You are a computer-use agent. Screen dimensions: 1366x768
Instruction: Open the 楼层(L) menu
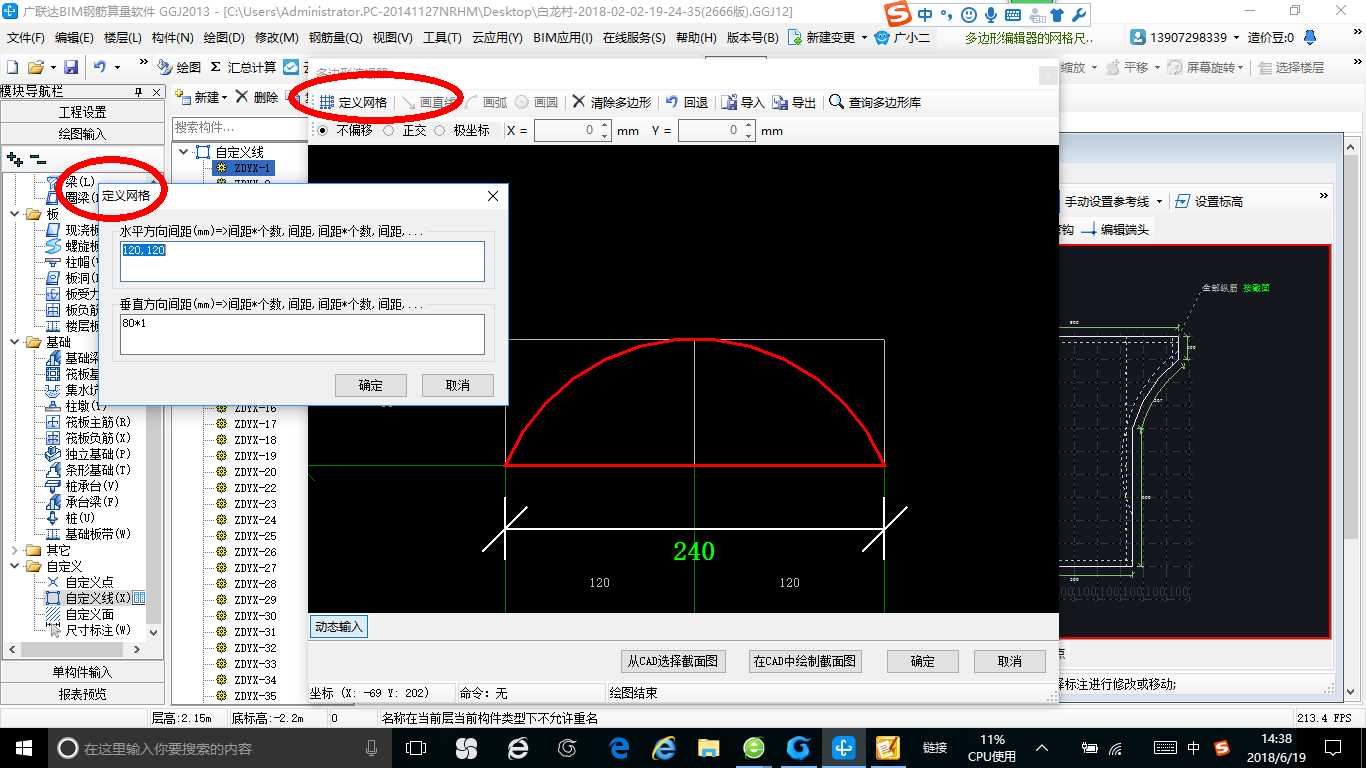(123, 37)
